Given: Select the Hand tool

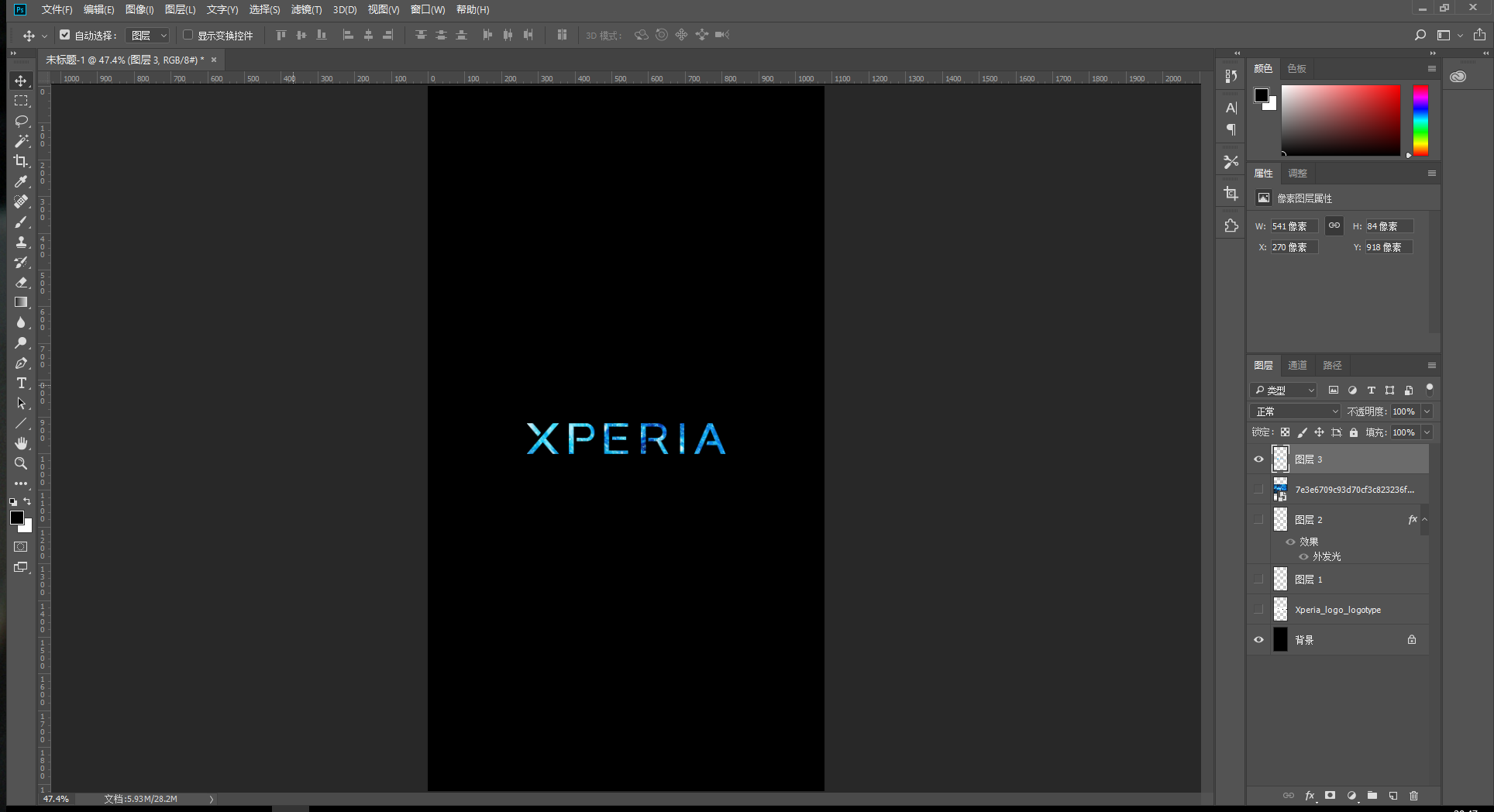Looking at the screenshot, I should (21, 443).
